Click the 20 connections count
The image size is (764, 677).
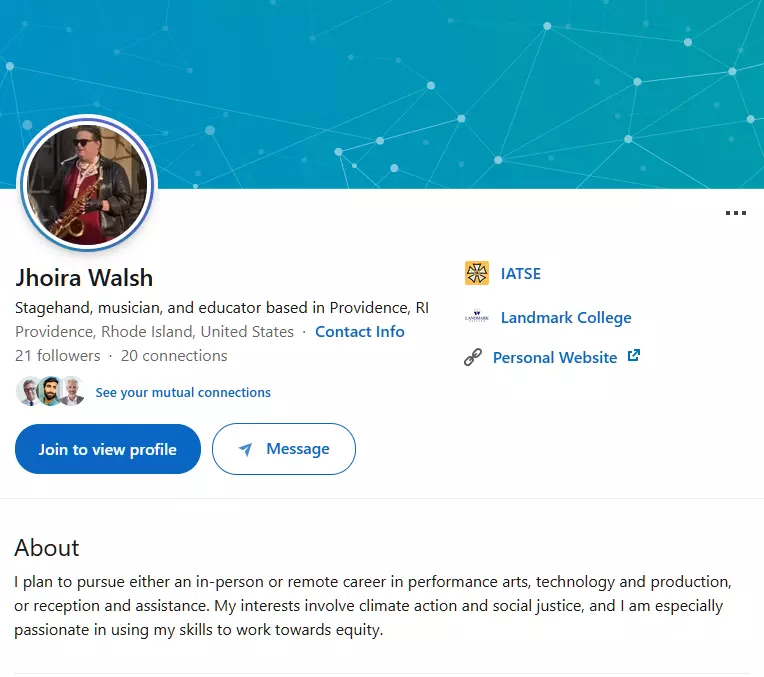point(174,356)
